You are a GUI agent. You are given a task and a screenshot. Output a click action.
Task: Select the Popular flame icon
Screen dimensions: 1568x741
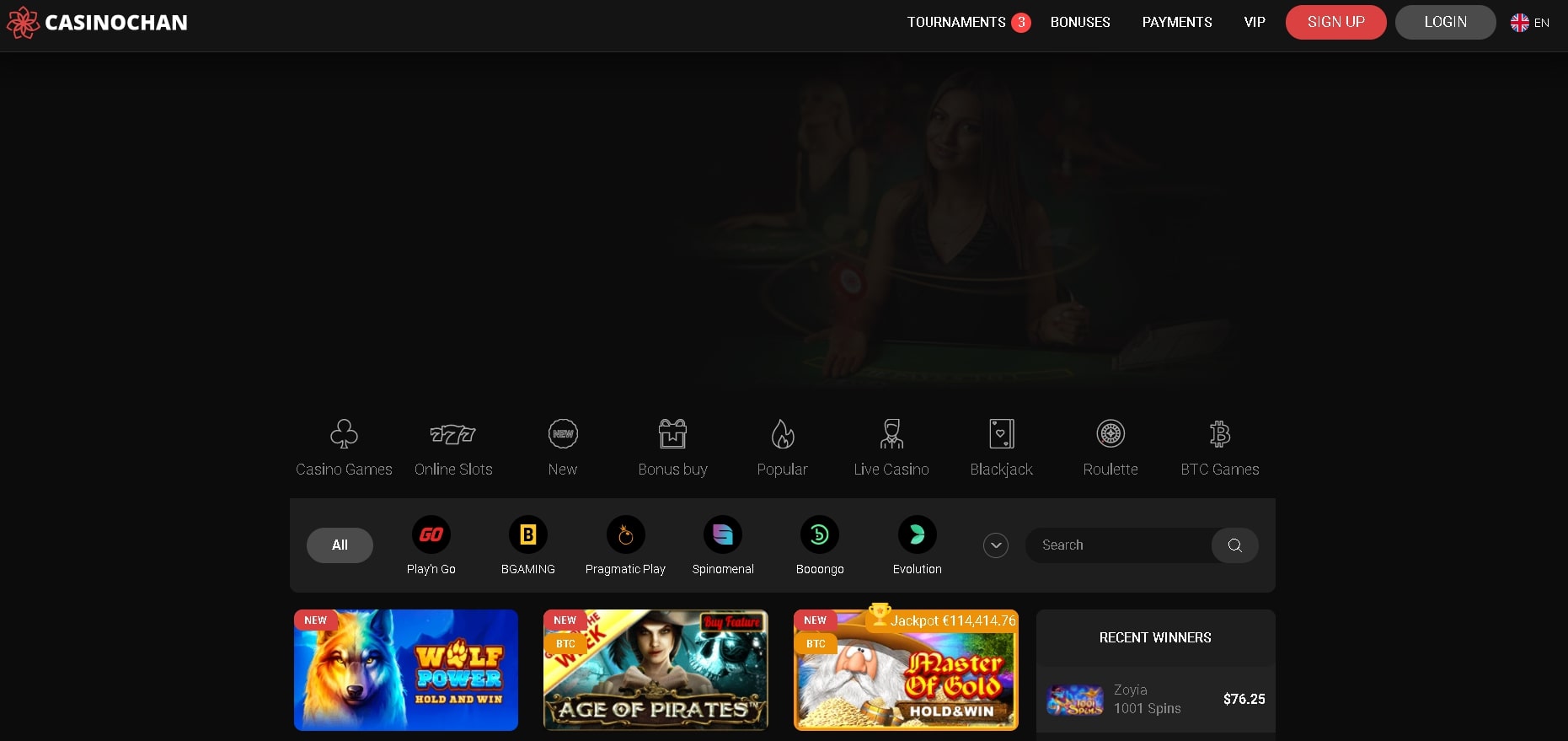[x=783, y=434]
